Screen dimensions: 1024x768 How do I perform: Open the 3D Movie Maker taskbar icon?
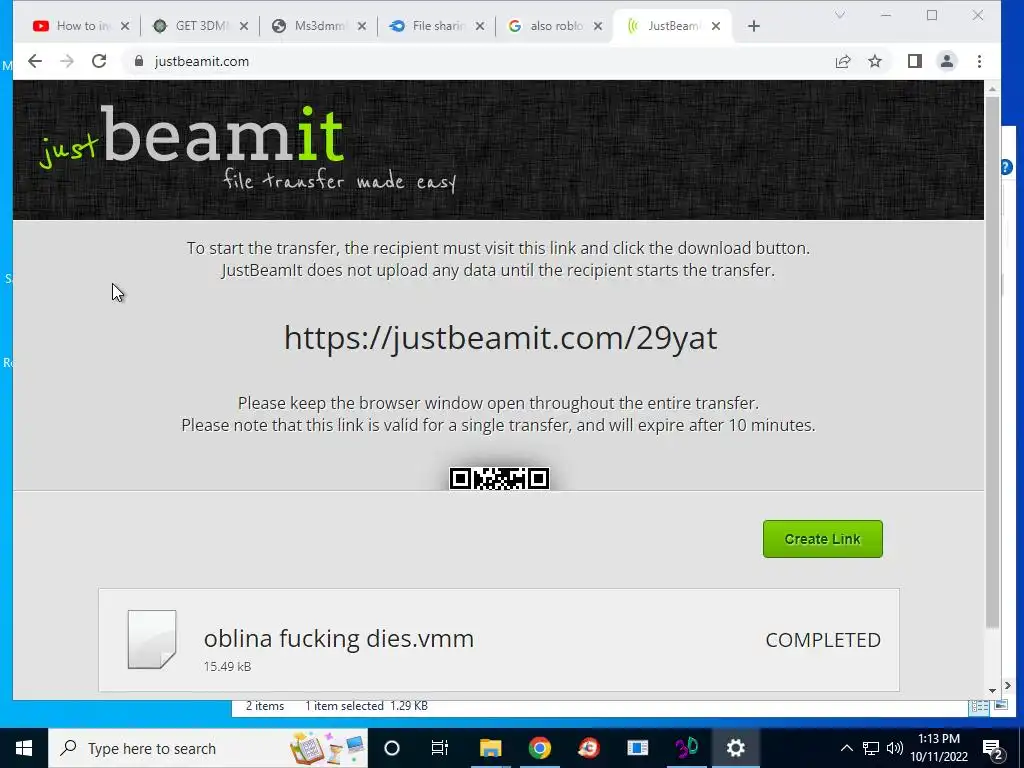click(x=686, y=748)
